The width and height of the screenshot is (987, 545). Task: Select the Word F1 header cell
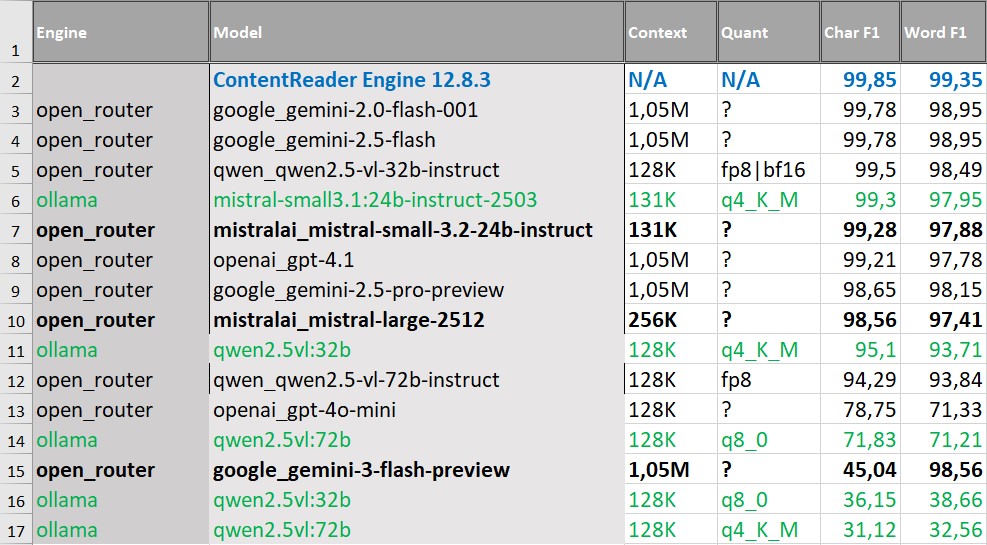click(944, 31)
